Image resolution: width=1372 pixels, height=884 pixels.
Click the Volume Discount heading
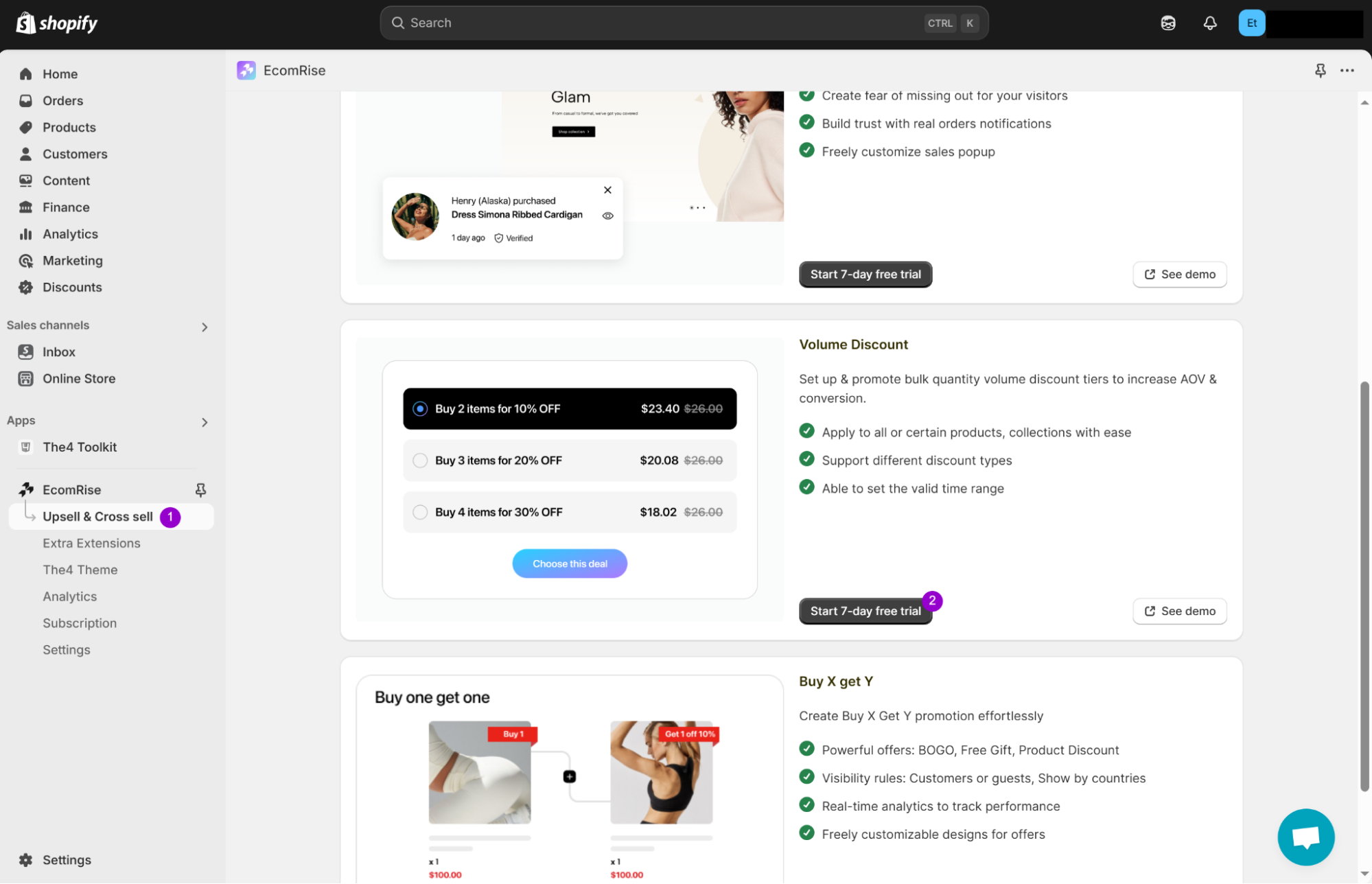[x=853, y=345]
